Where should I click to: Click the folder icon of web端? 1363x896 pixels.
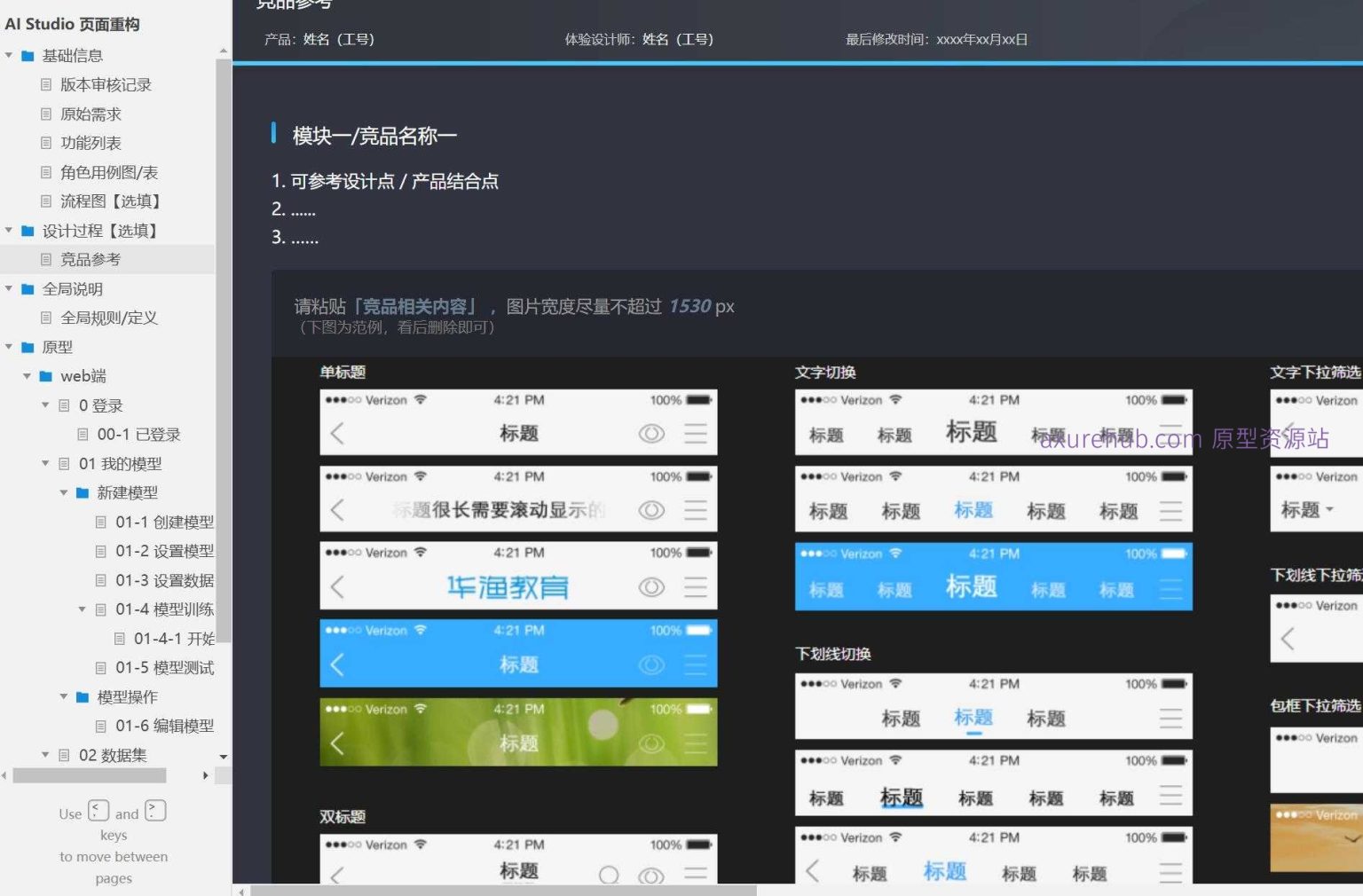click(x=47, y=376)
